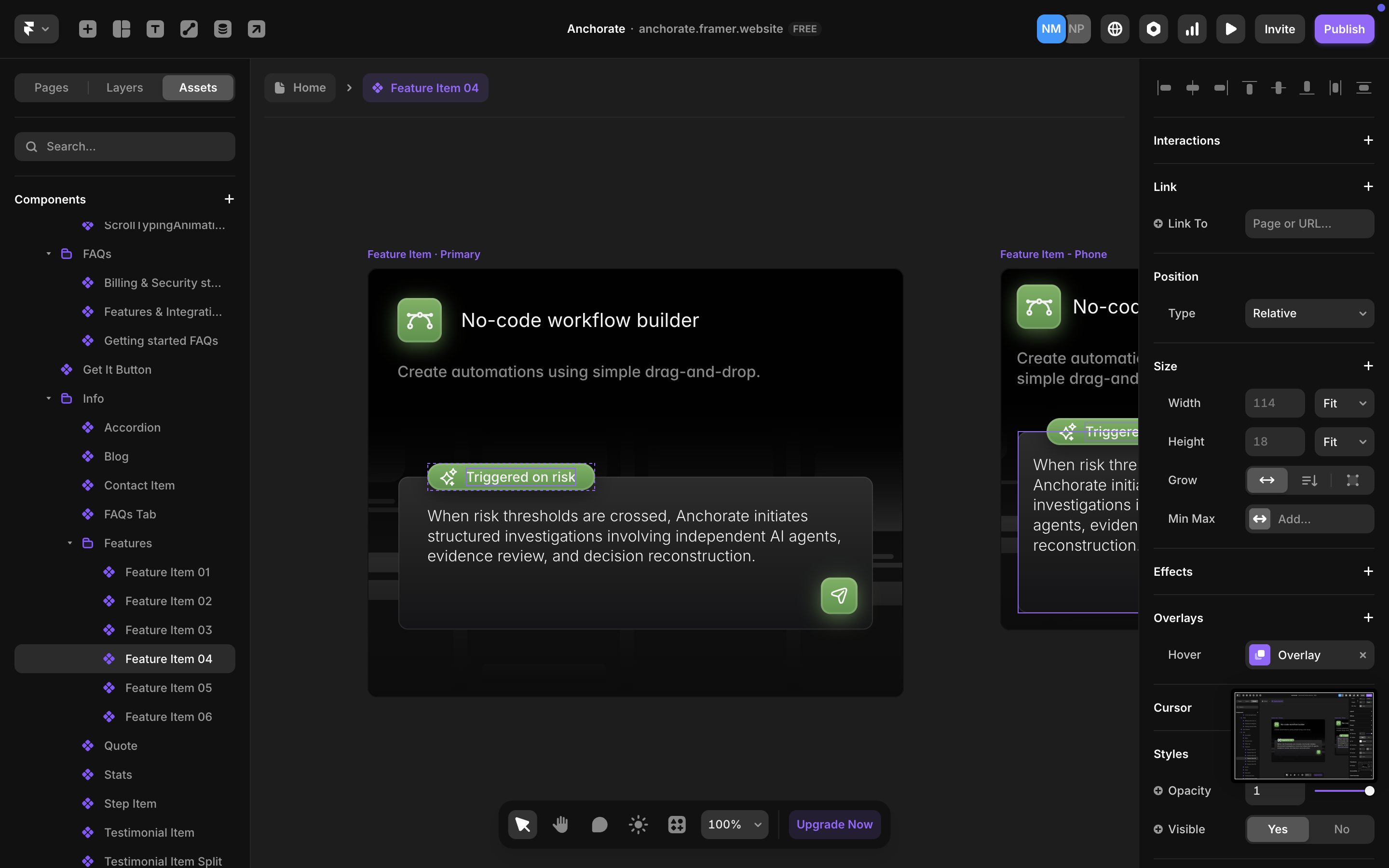1389x868 pixels.
Task: Align selection to horizontal center
Action: 1192,87
